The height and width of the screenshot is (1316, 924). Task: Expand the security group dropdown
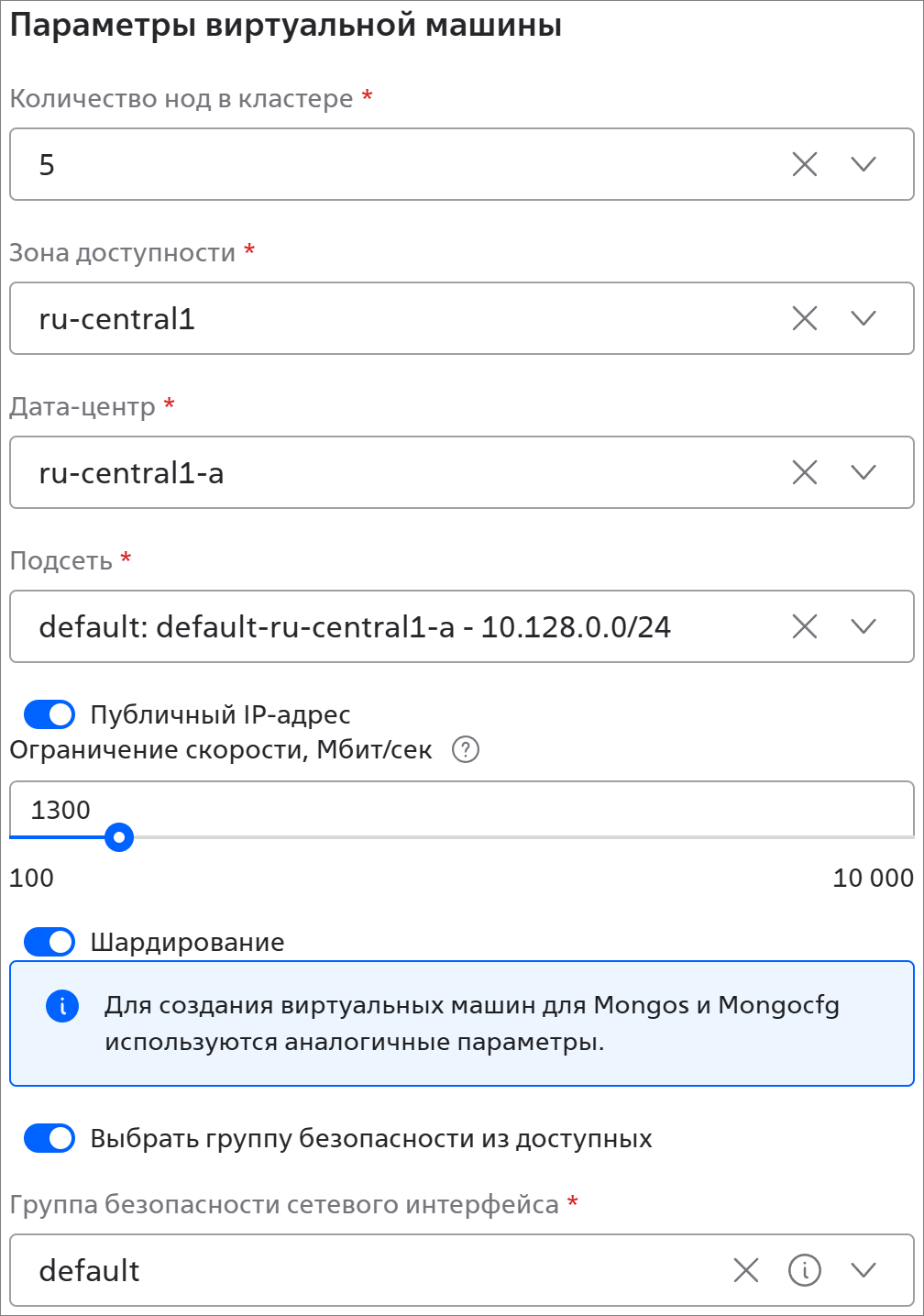pos(863,1270)
